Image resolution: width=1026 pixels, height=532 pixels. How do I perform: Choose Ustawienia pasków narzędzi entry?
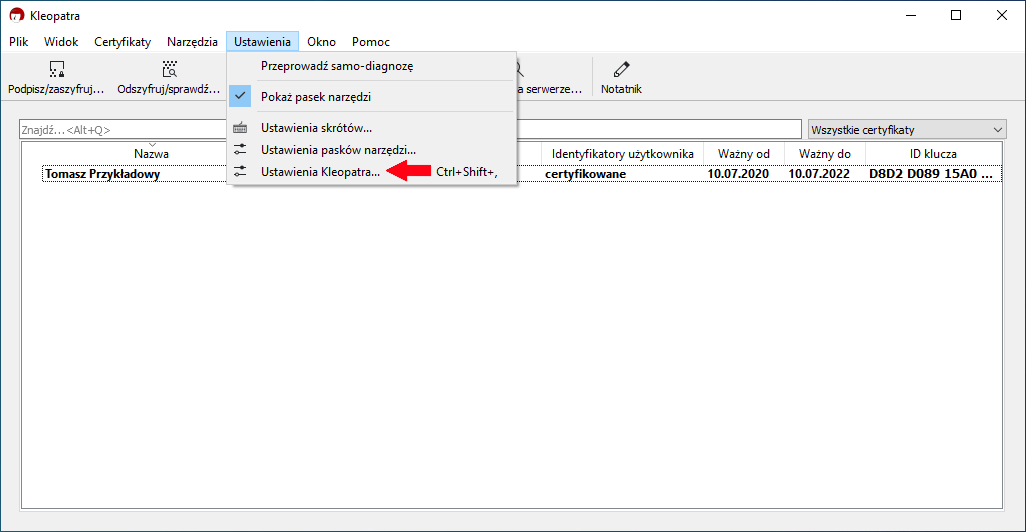point(372,150)
